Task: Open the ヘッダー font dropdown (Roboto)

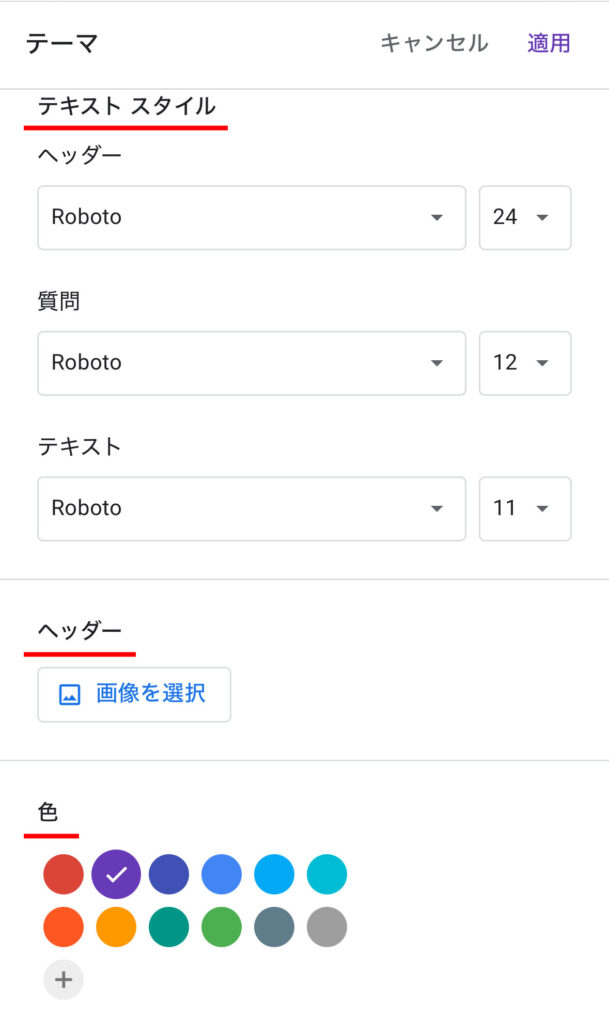Action: coord(251,217)
